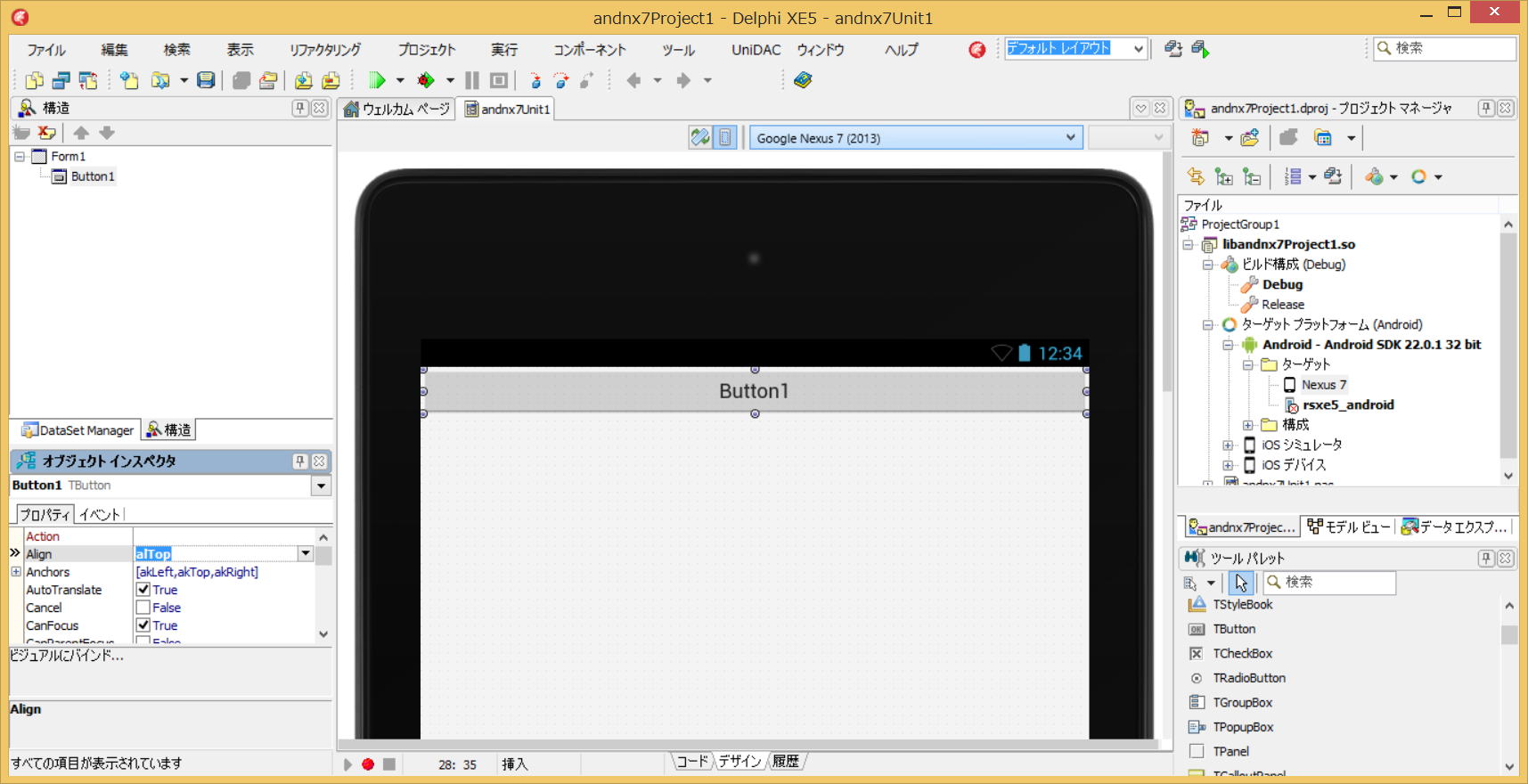Image resolution: width=1528 pixels, height=784 pixels.
Task: Switch to the コード view tab
Action: 692,762
